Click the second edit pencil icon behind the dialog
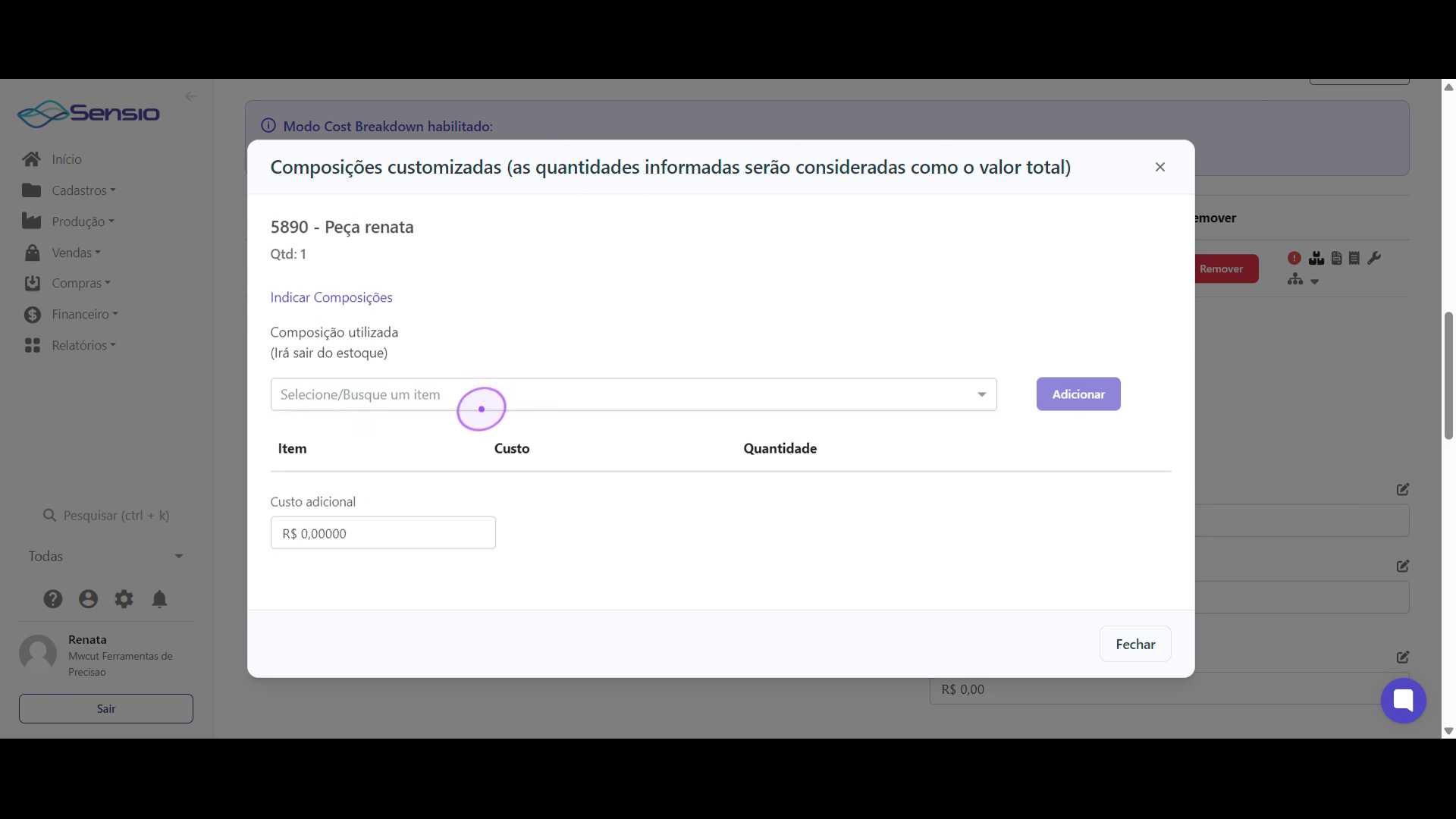The image size is (1456, 819). pyautogui.click(x=1403, y=566)
